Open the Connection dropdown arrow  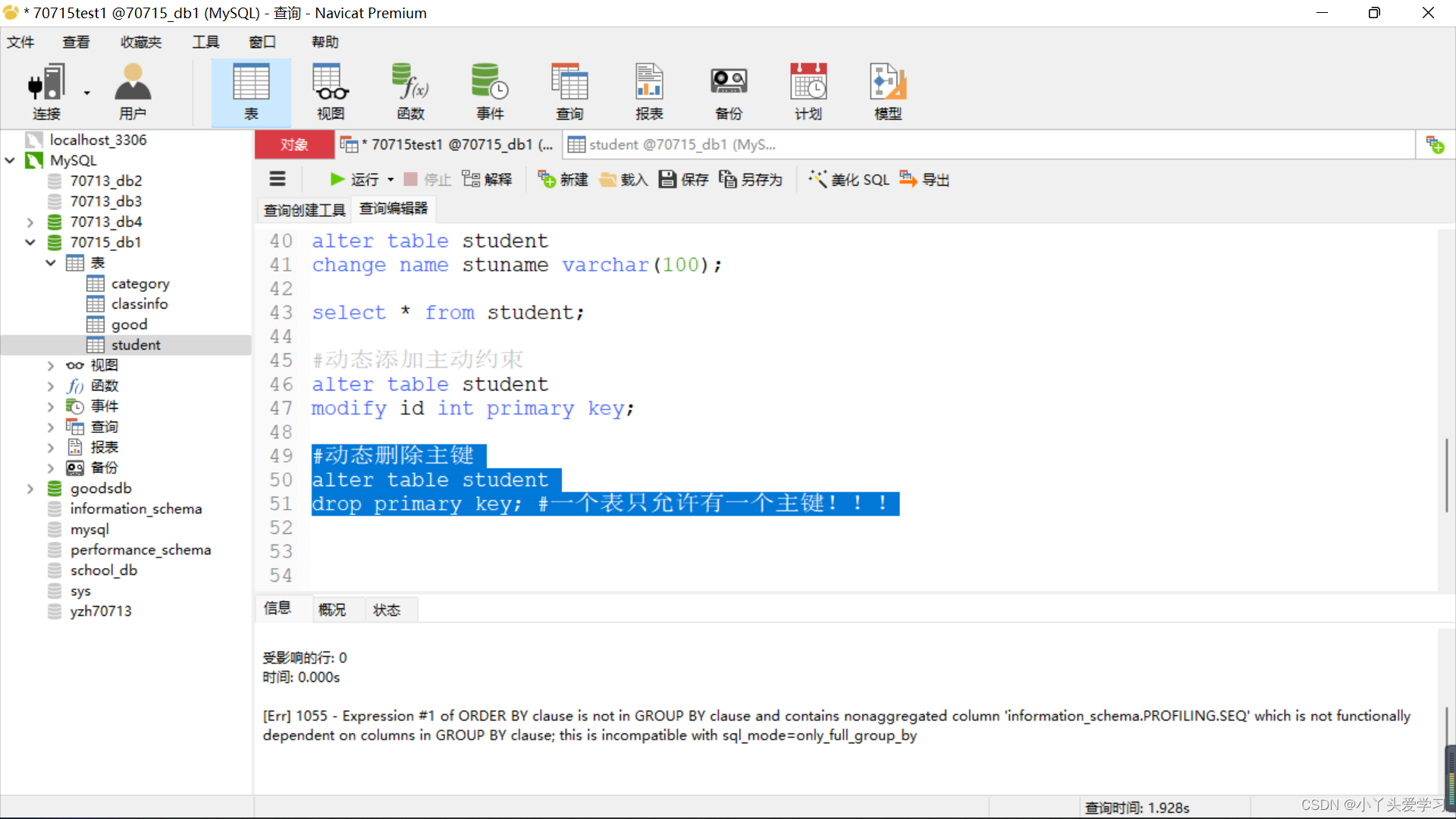[x=86, y=93]
